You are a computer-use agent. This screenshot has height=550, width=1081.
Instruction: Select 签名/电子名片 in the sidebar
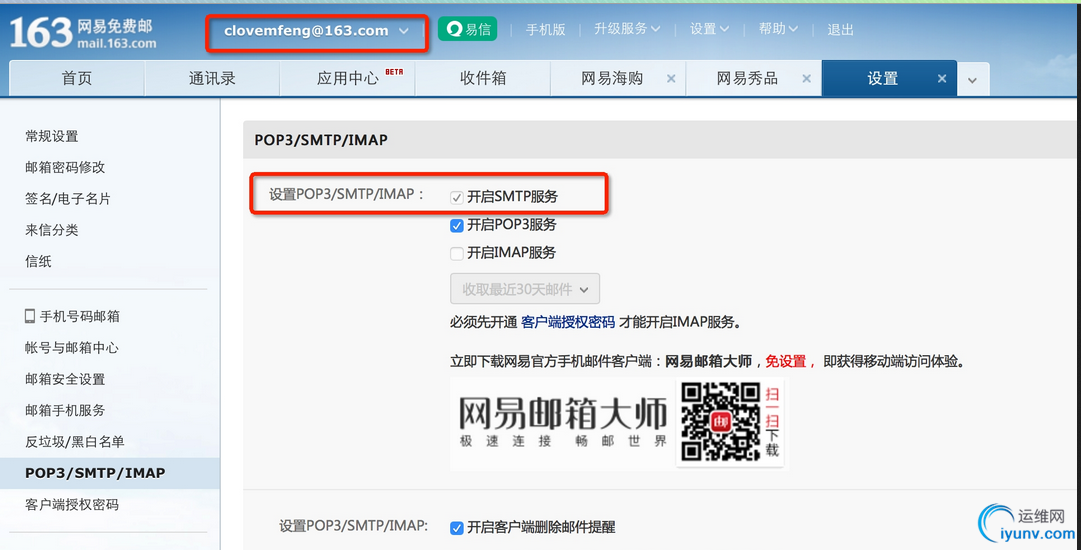tap(68, 199)
